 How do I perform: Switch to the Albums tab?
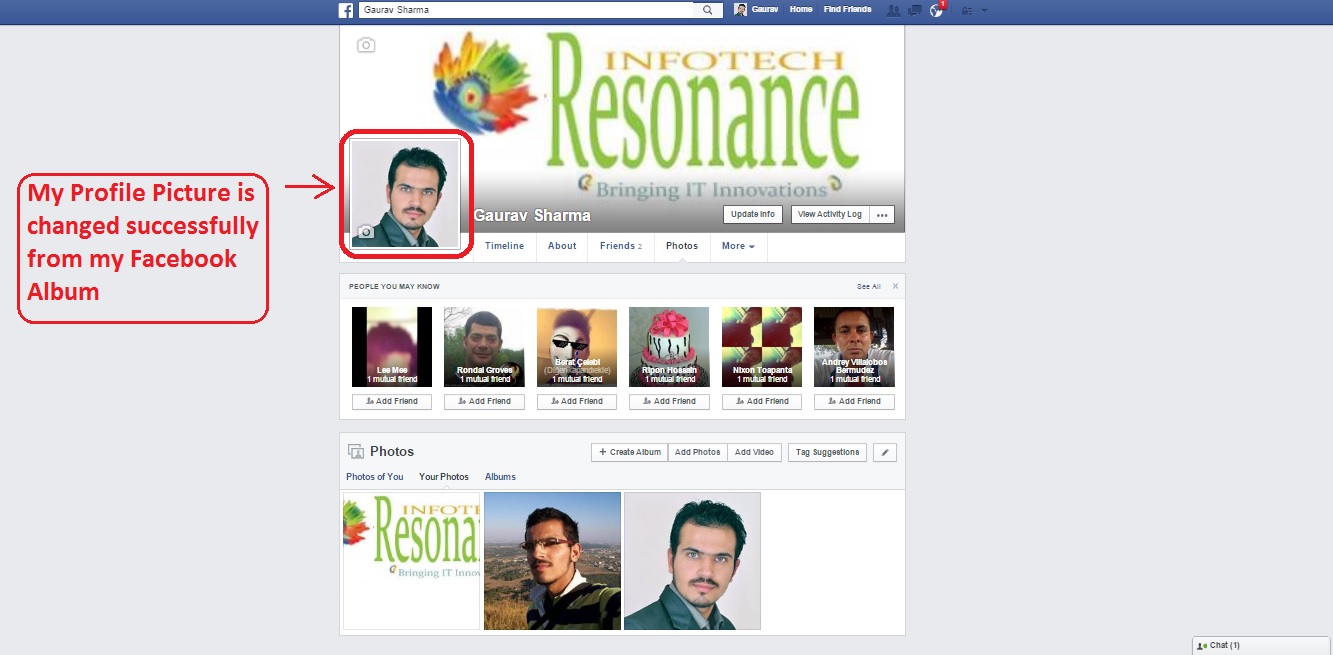(500, 477)
